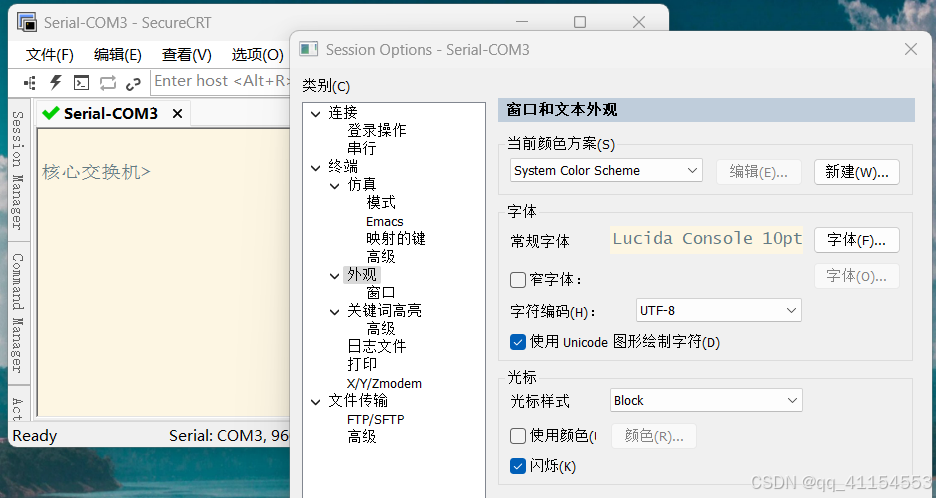Select 连接 in category tree
Screen dimensions: 936x498
pyautogui.click(x=343, y=113)
